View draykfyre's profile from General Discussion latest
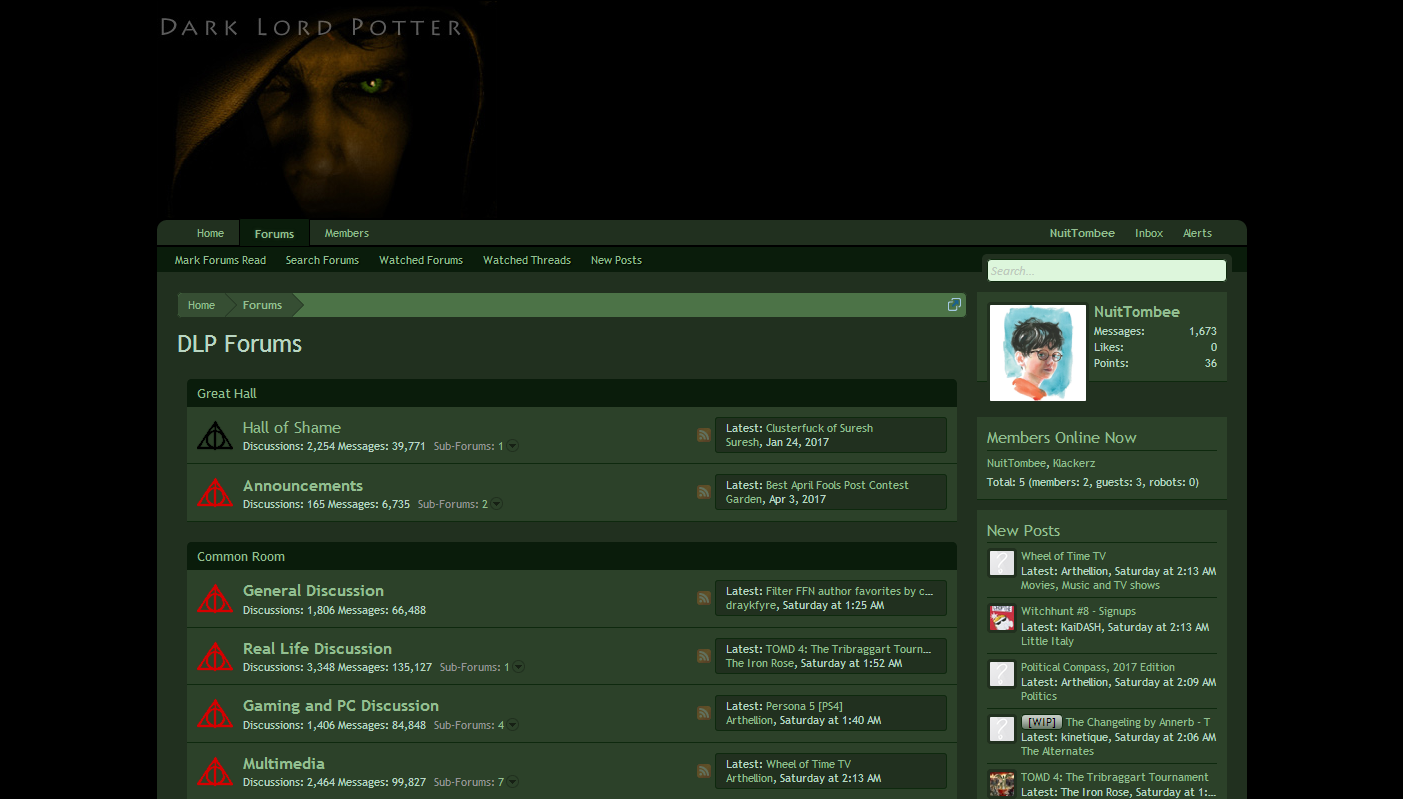This screenshot has height=799, width=1403. pos(751,605)
